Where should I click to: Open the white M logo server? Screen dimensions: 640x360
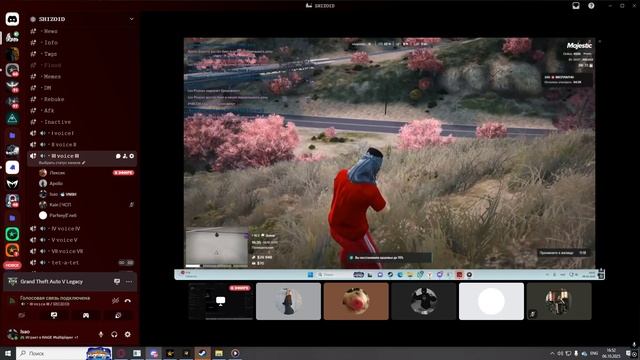[12, 184]
